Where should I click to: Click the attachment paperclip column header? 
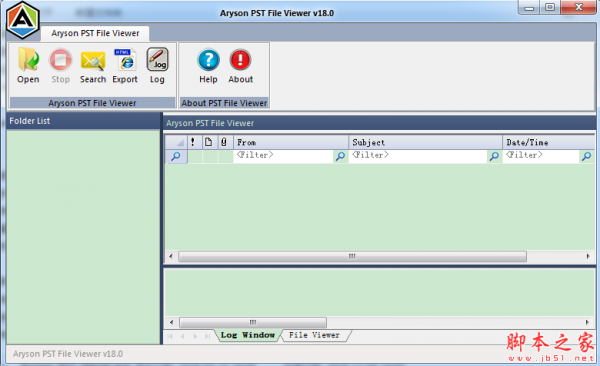(224, 142)
